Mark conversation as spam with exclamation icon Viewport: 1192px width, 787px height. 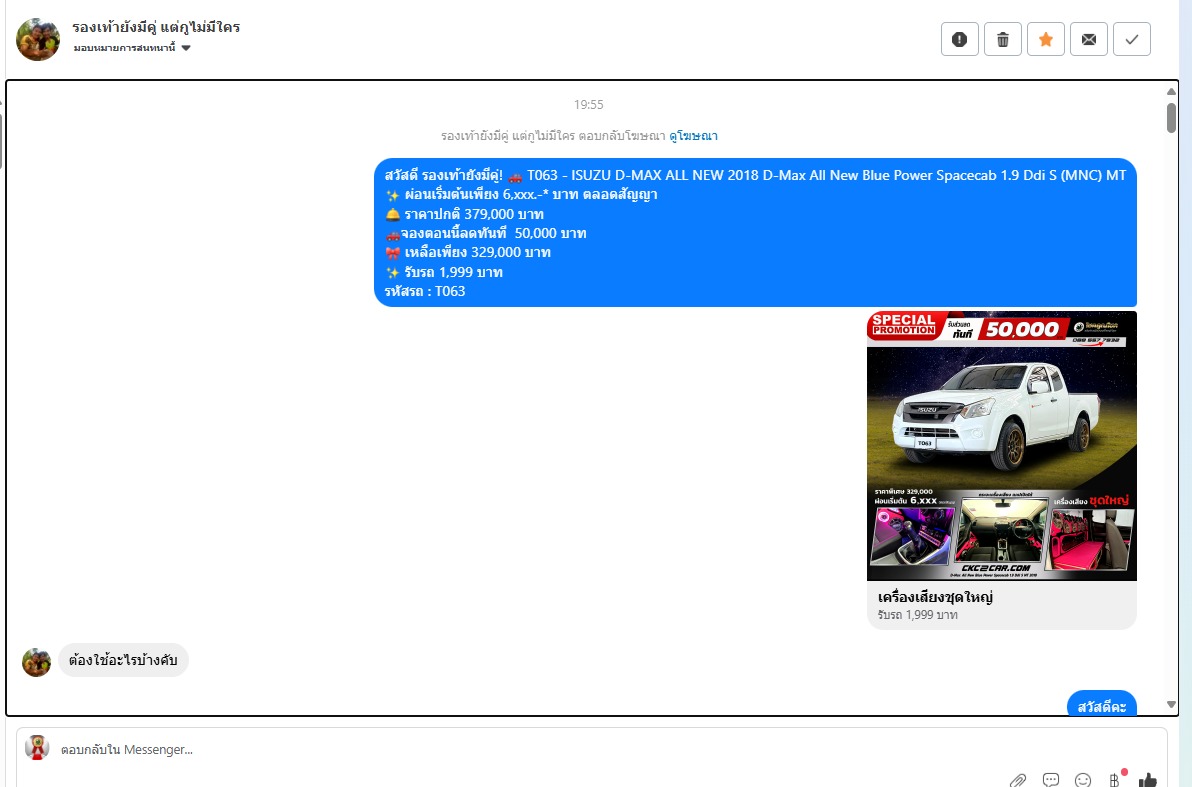click(x=959, y=40)
